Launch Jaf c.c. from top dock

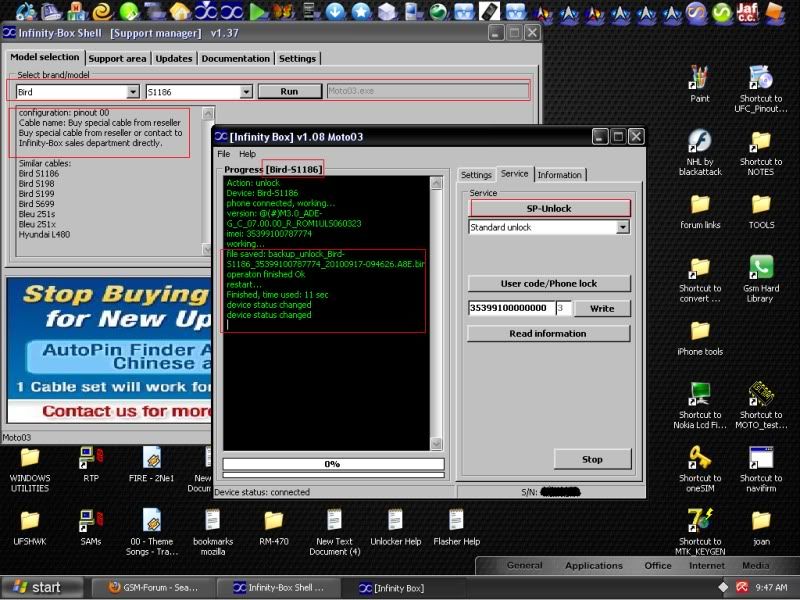pos(747,11)
